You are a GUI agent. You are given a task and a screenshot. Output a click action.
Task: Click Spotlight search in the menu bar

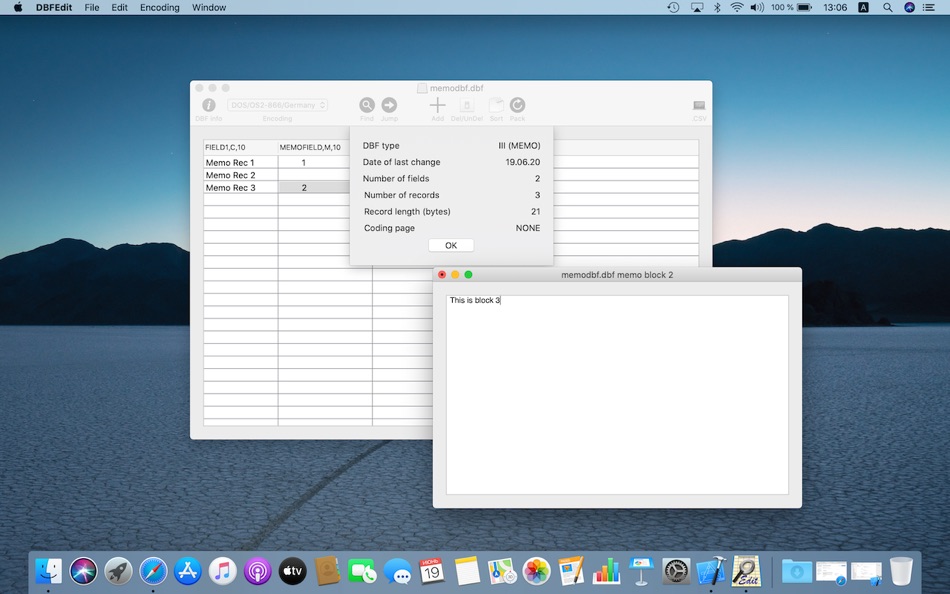pyautogui.click(x=887, y=7)
